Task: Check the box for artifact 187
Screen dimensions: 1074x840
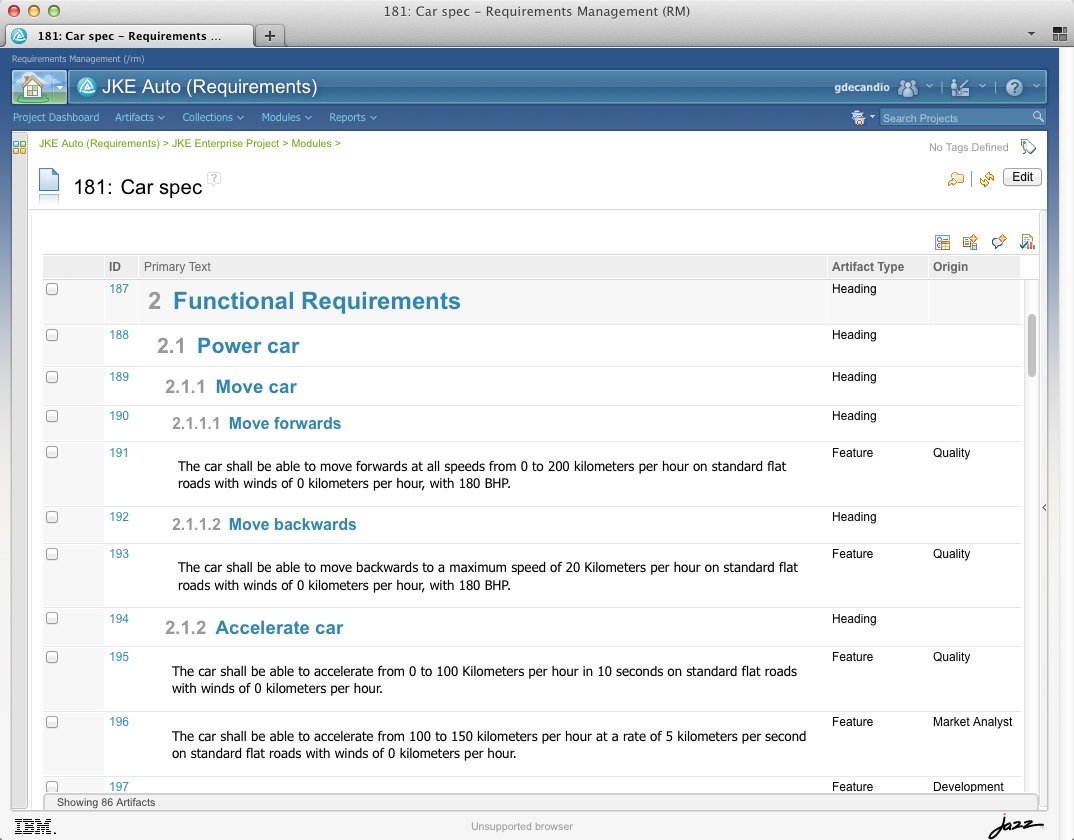Action: [52, 289]
